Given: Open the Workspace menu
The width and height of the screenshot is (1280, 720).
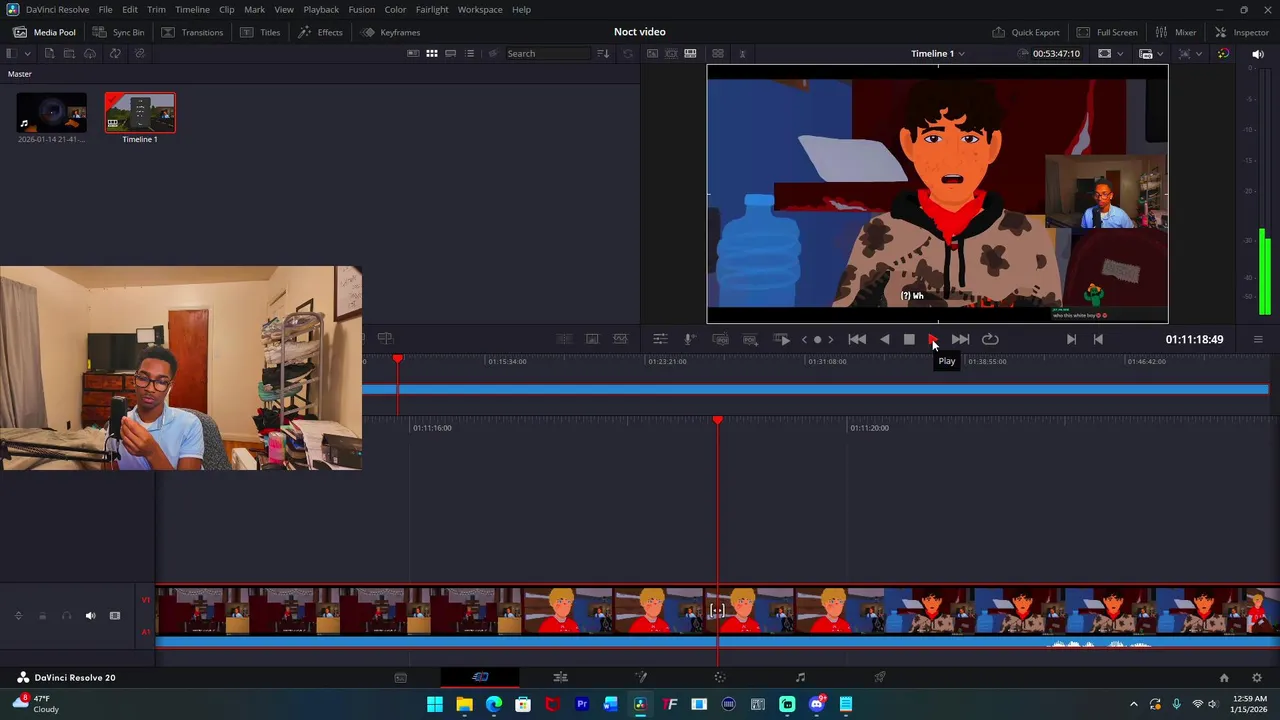Looking at the screenshot, I should click(x=480, y=9).
